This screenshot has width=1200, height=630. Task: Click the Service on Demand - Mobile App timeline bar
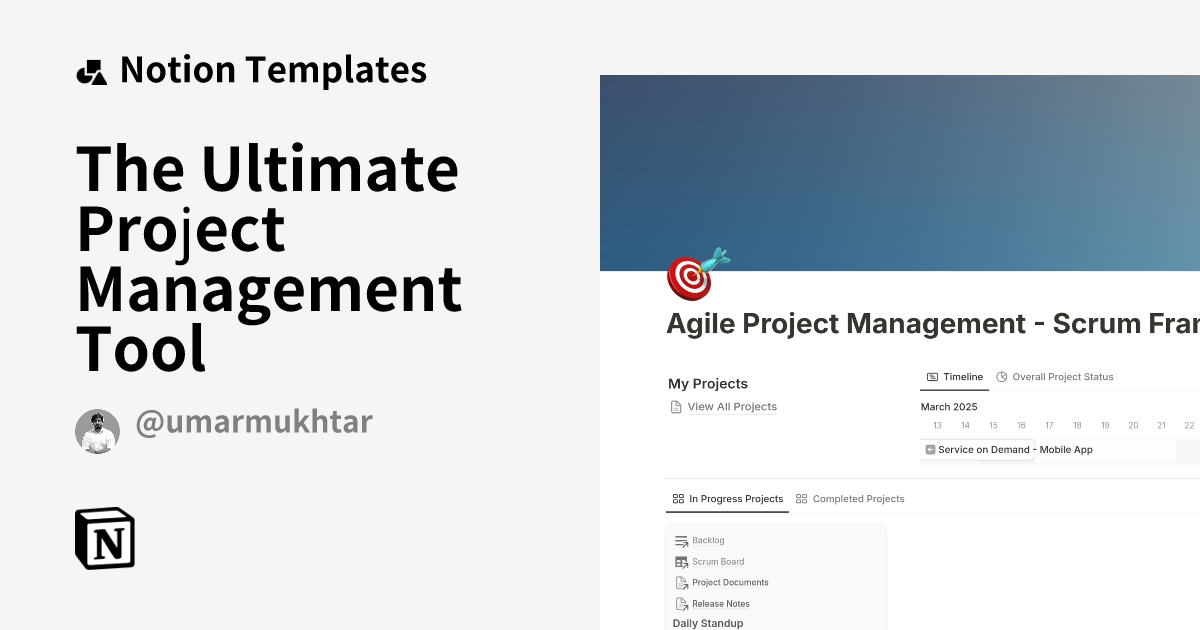coord(1015,450)
